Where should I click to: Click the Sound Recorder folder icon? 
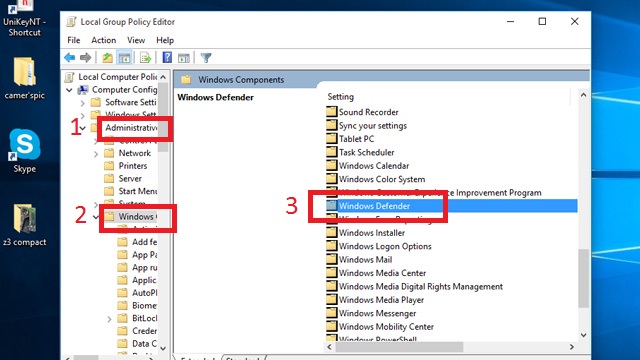coord(331,112)
